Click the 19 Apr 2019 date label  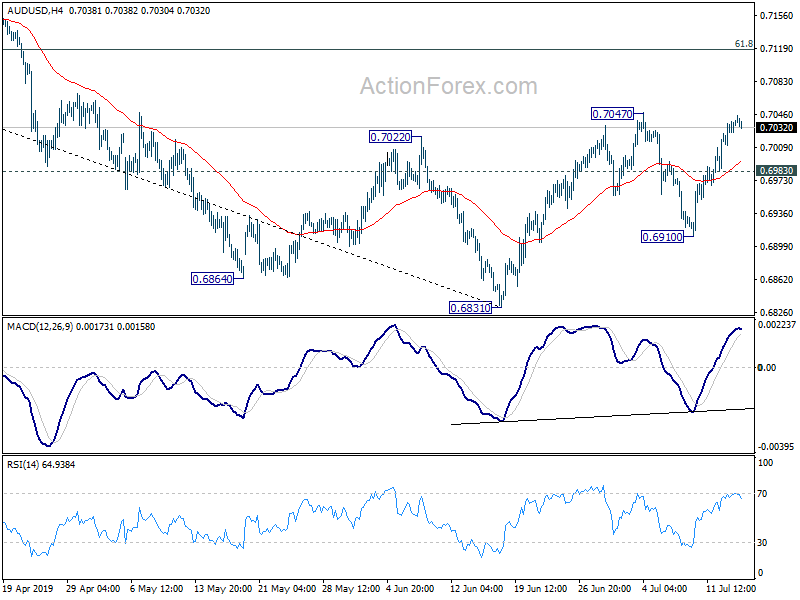click(28, 588)
